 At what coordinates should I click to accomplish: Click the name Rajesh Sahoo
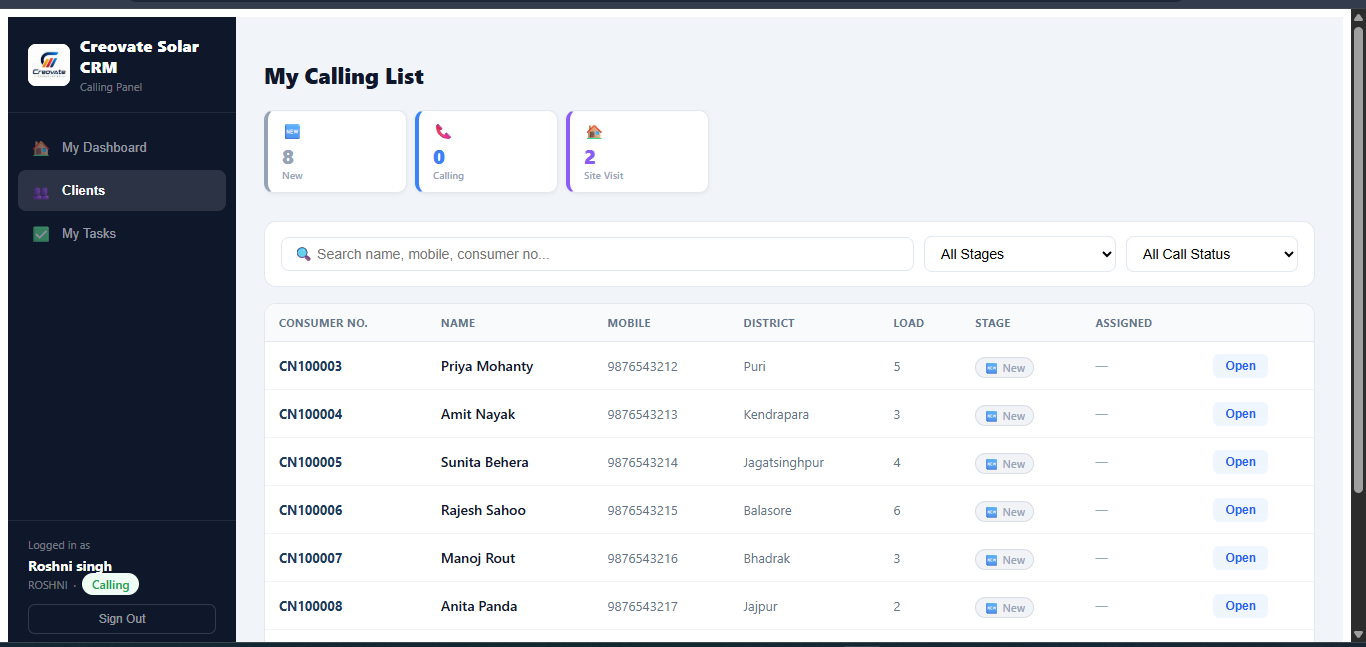[x=483, y=510]
